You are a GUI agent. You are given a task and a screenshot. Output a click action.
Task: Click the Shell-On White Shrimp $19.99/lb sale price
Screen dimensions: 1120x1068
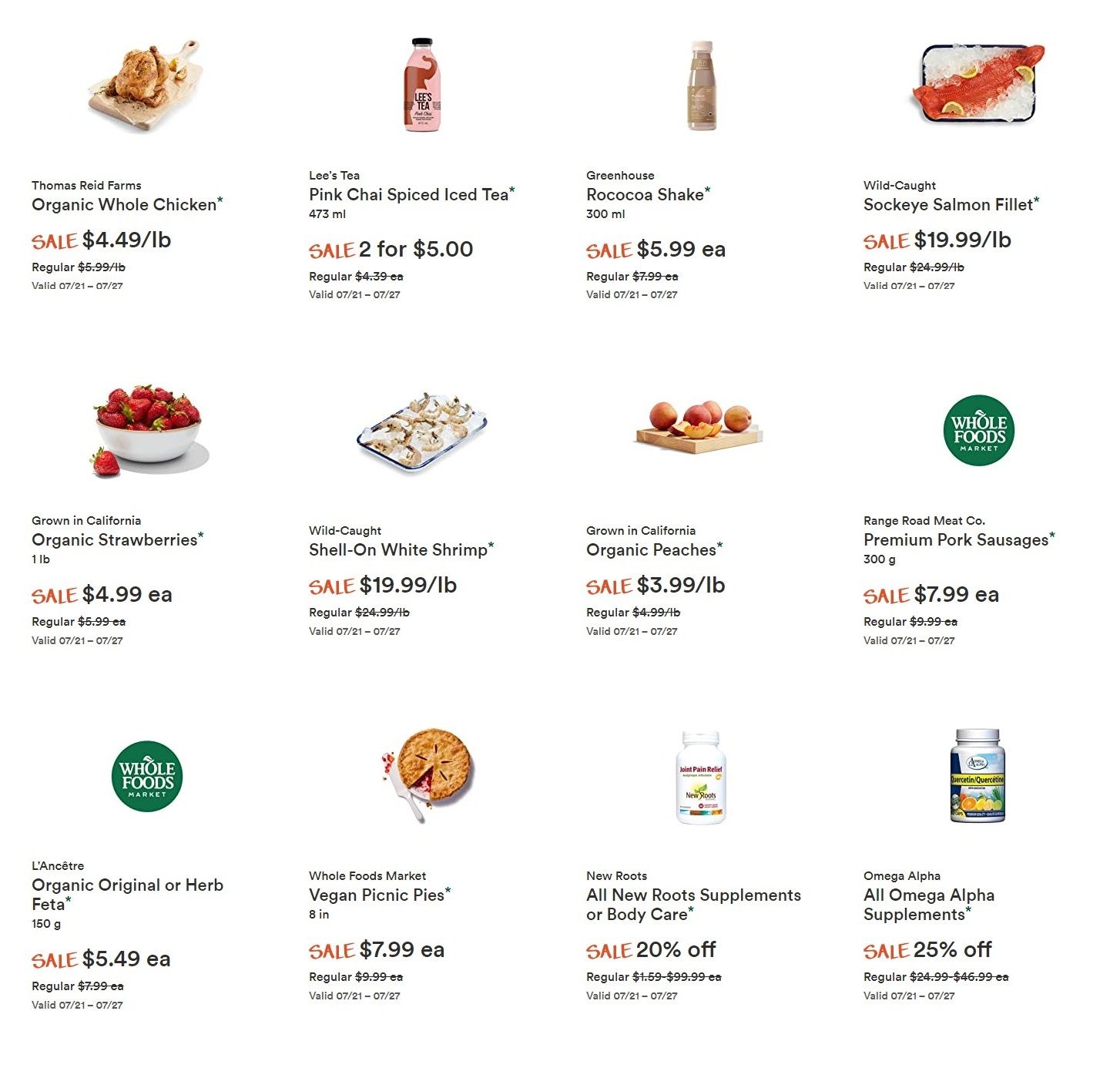point(408,586)
